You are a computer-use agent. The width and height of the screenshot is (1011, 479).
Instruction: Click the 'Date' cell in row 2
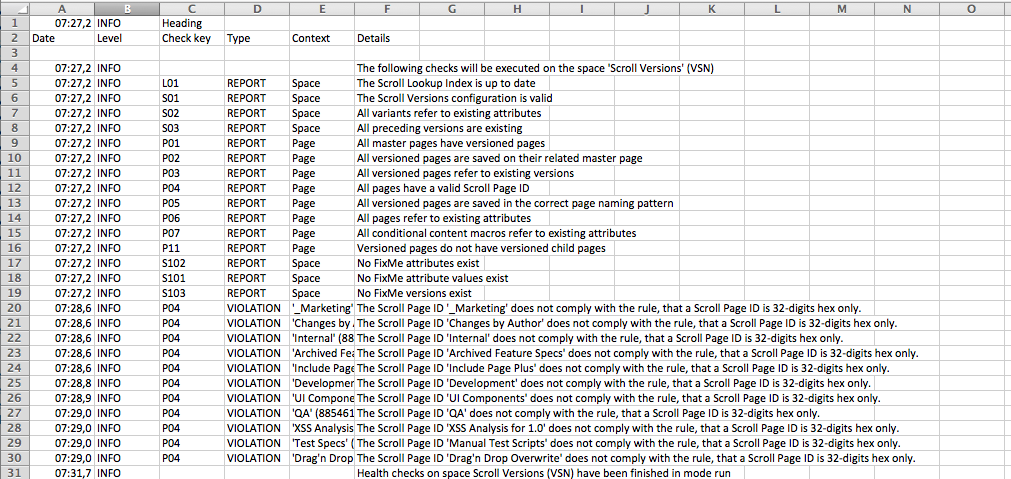click(x=62, y=38)
